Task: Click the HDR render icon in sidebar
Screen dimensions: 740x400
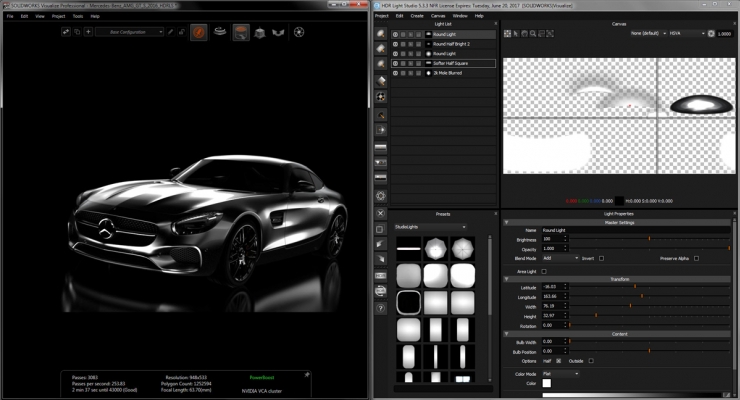Action: click(380, 275)
